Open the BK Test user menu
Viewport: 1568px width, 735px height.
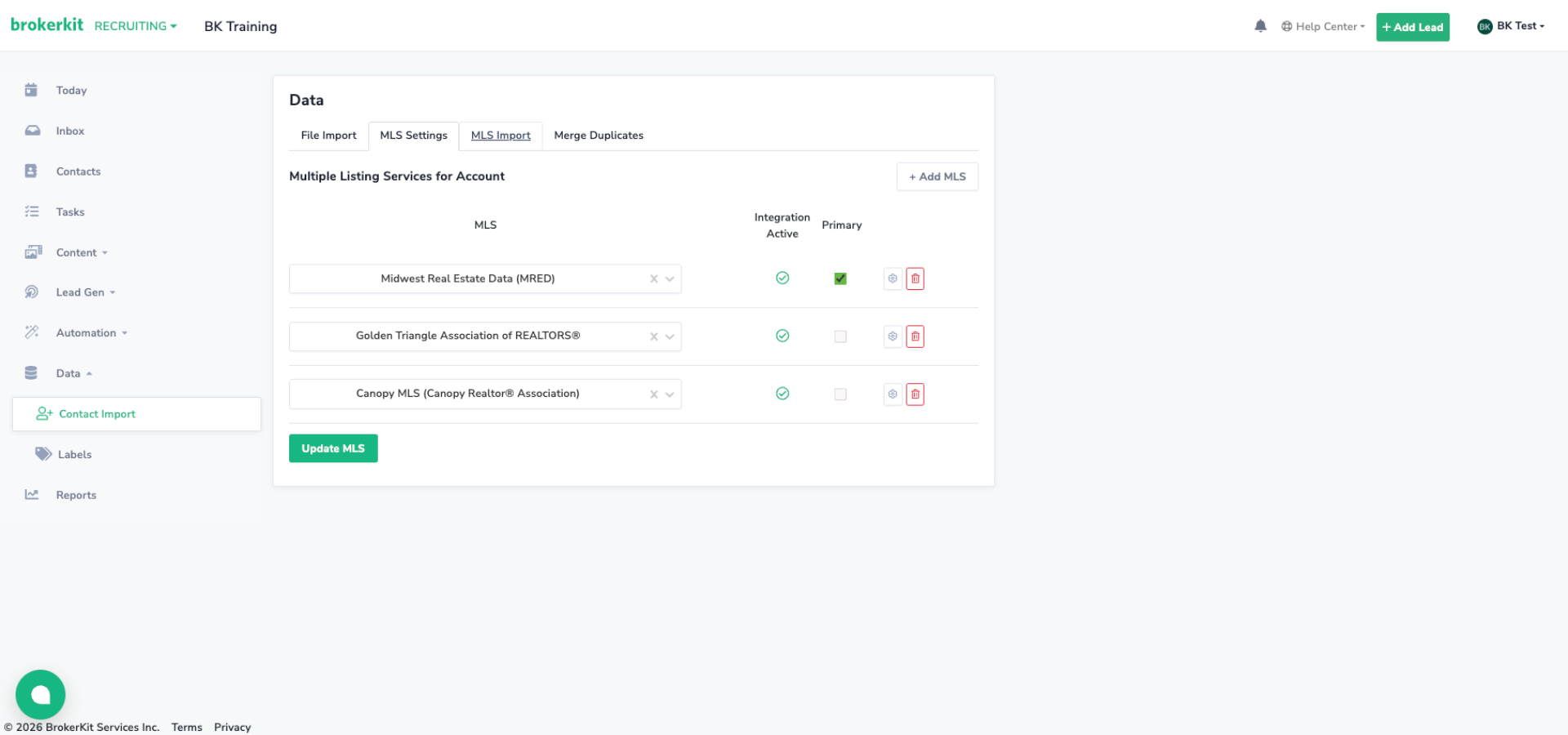click(x=1511, y=26)
